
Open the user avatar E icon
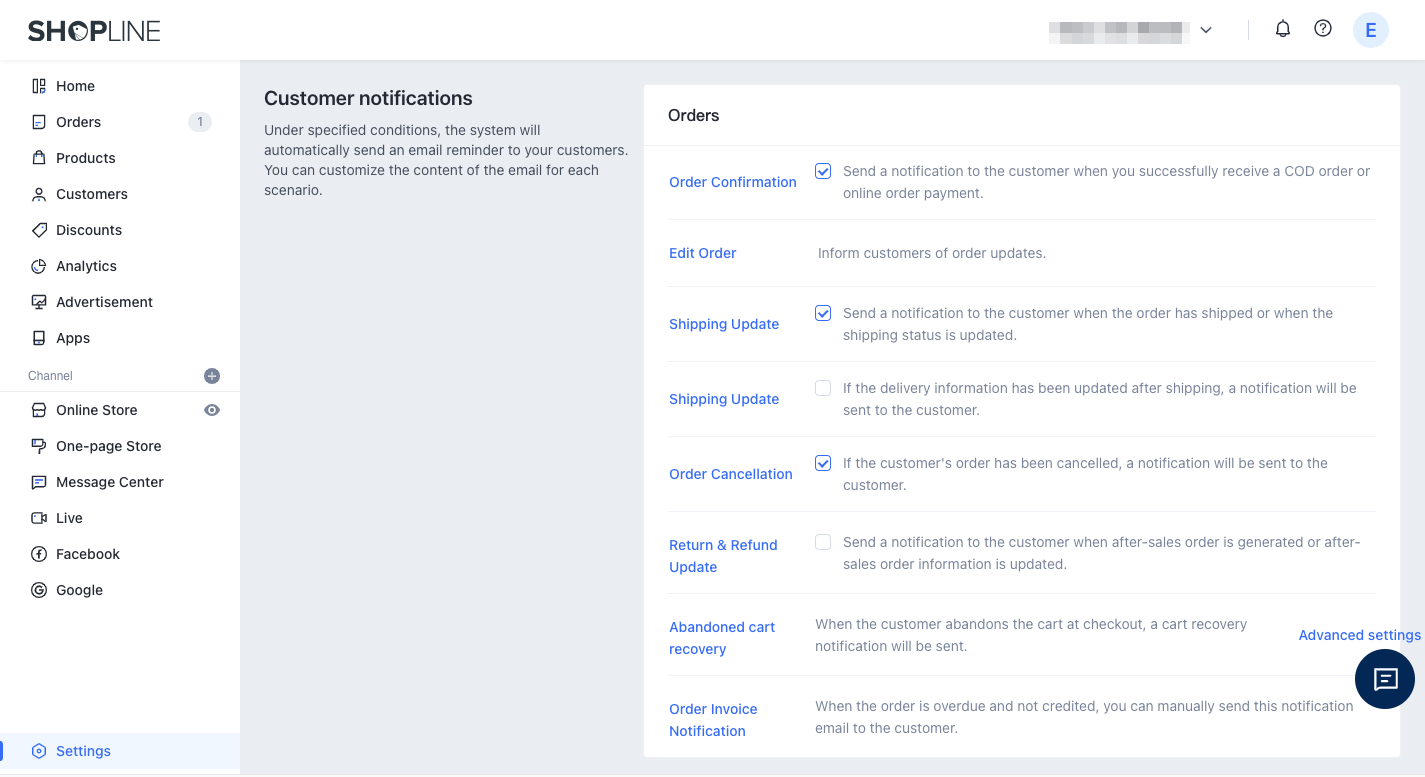[x=1370, y=30]
